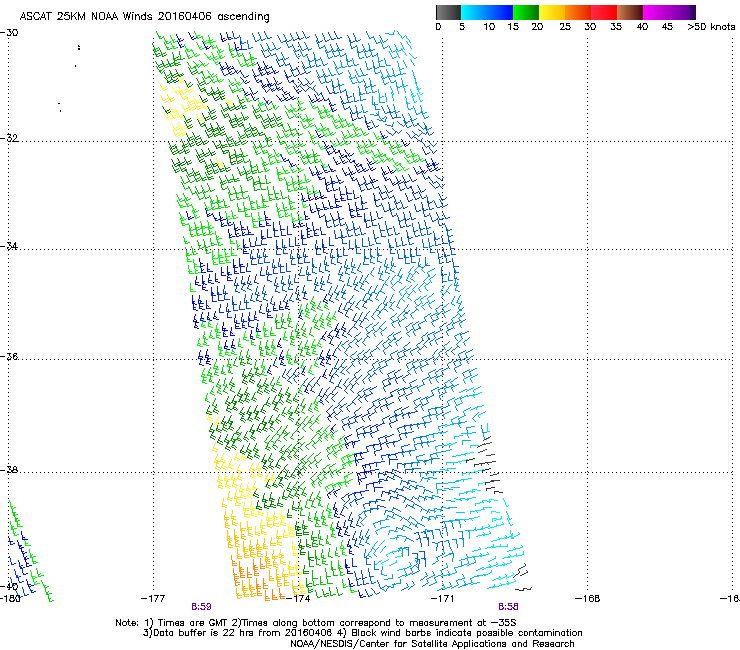Click the longitude label -177
This screenshot has height=650, width=740.
tap(153, 599)
